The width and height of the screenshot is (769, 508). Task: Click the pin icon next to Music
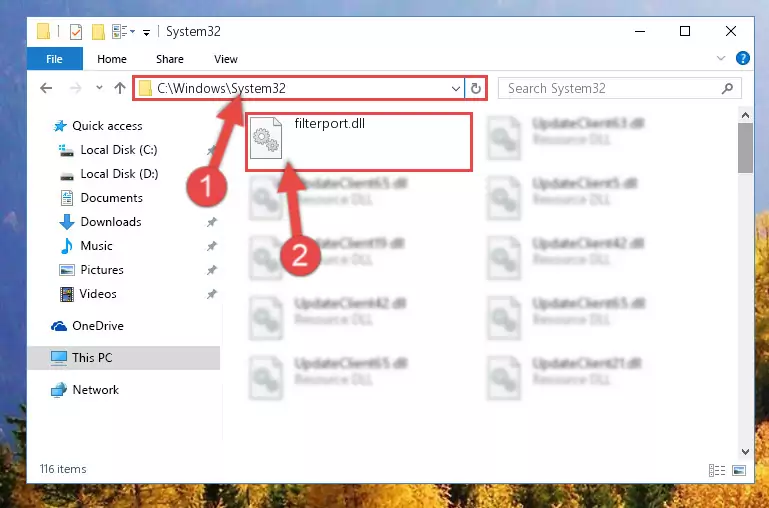211,246
